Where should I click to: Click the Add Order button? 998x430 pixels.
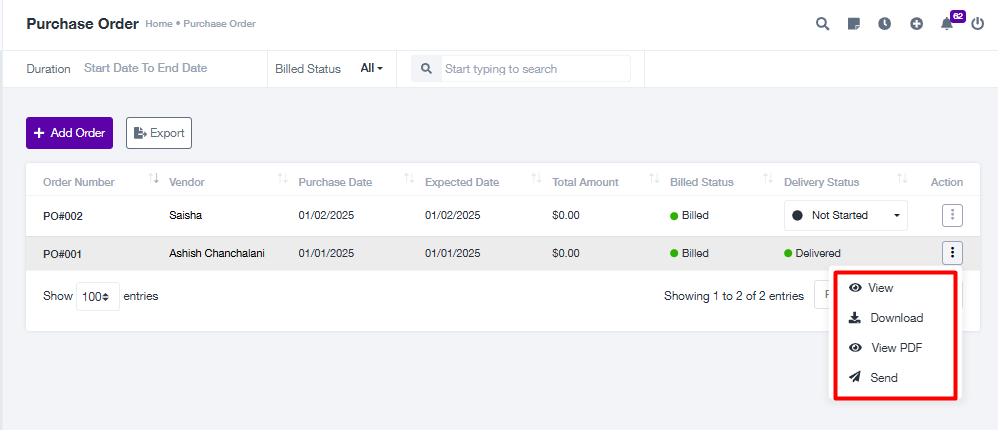[69, 133]
